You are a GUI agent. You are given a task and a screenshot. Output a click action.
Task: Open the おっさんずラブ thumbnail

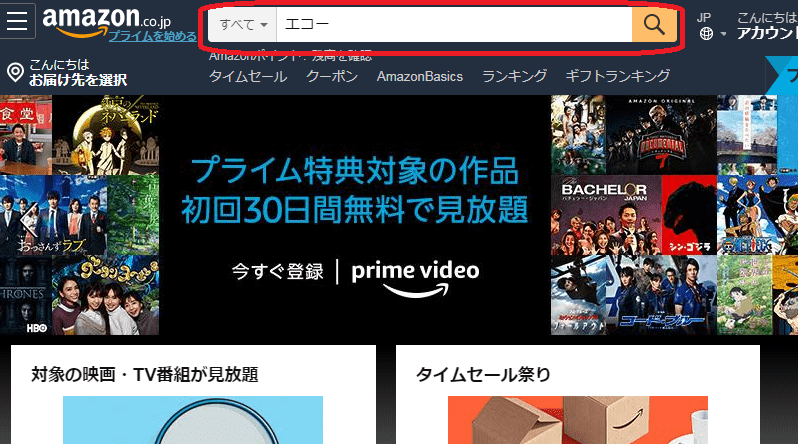[53, 215]
